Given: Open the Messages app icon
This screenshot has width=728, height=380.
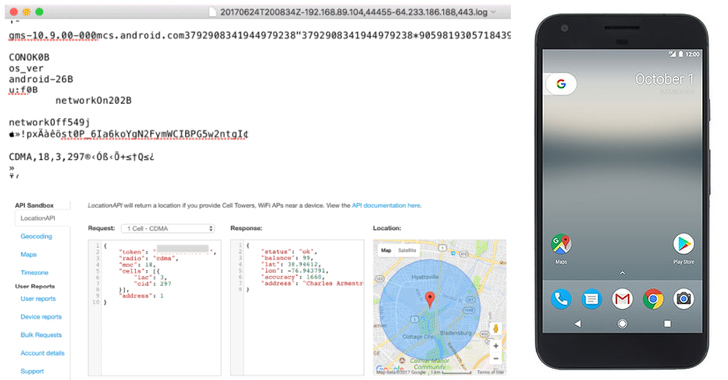Looking at the screenshot, I should pyautogui.click(x=592, y=299).
